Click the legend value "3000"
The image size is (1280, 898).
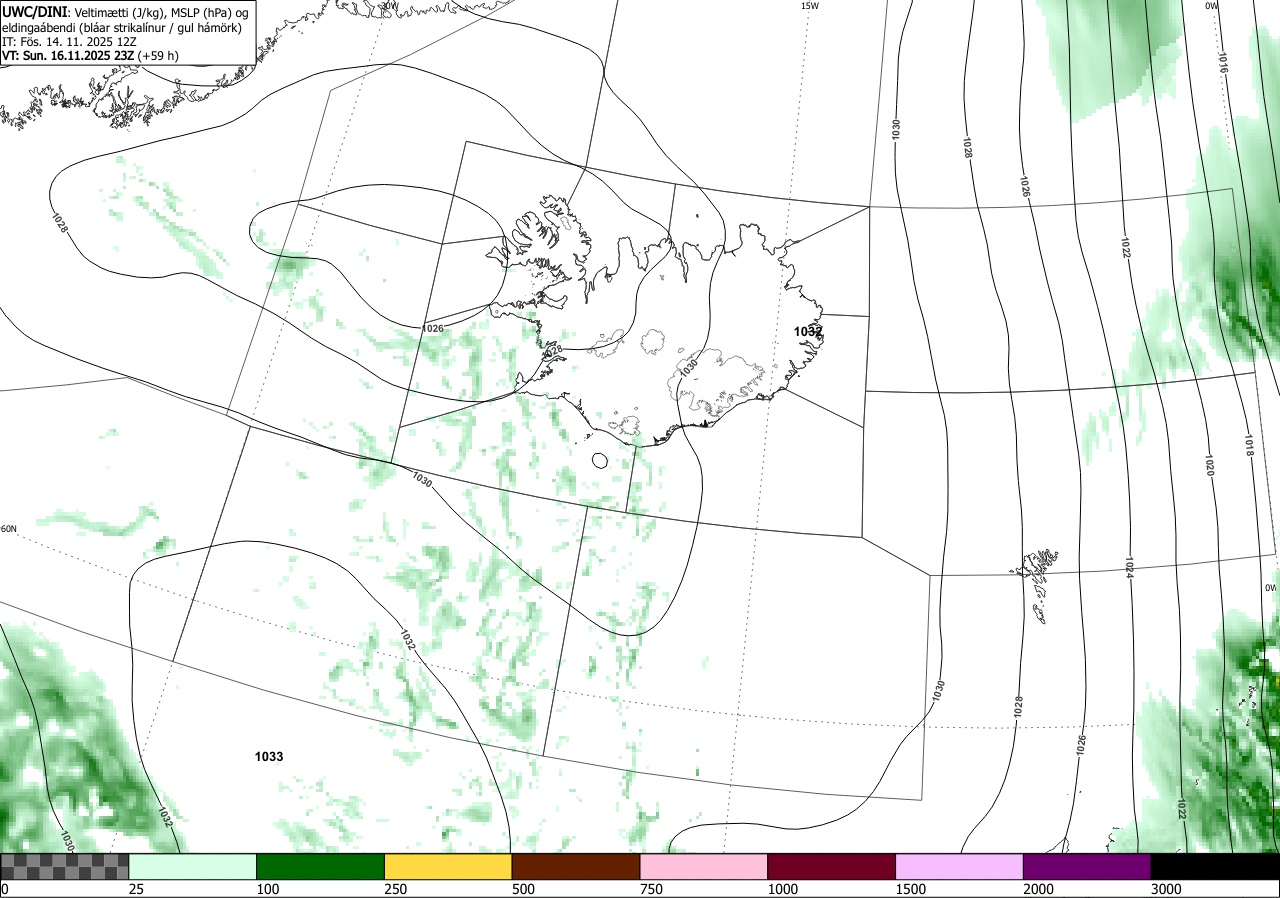(1167, 889)
